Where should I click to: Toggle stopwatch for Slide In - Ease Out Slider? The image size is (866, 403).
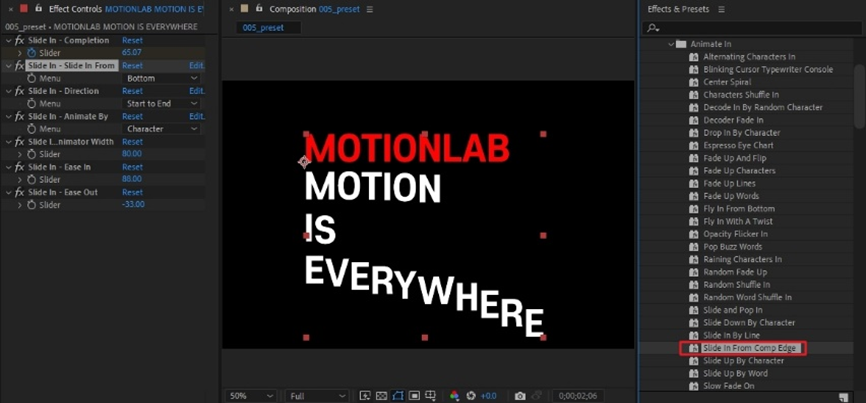(31, 205)
